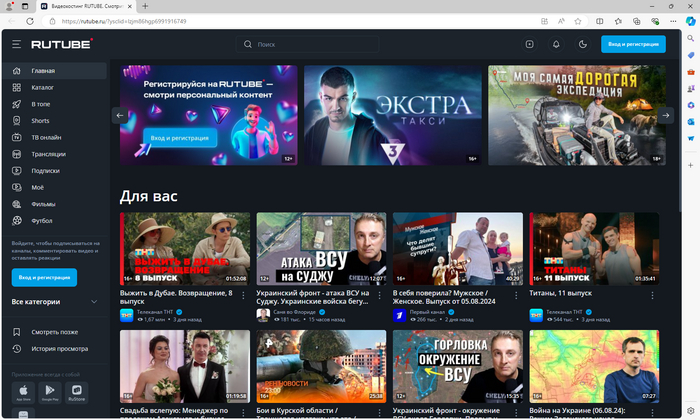Click the search magnifier icon in Поиск field
This screenshot has height=420, width=700.
248,44
